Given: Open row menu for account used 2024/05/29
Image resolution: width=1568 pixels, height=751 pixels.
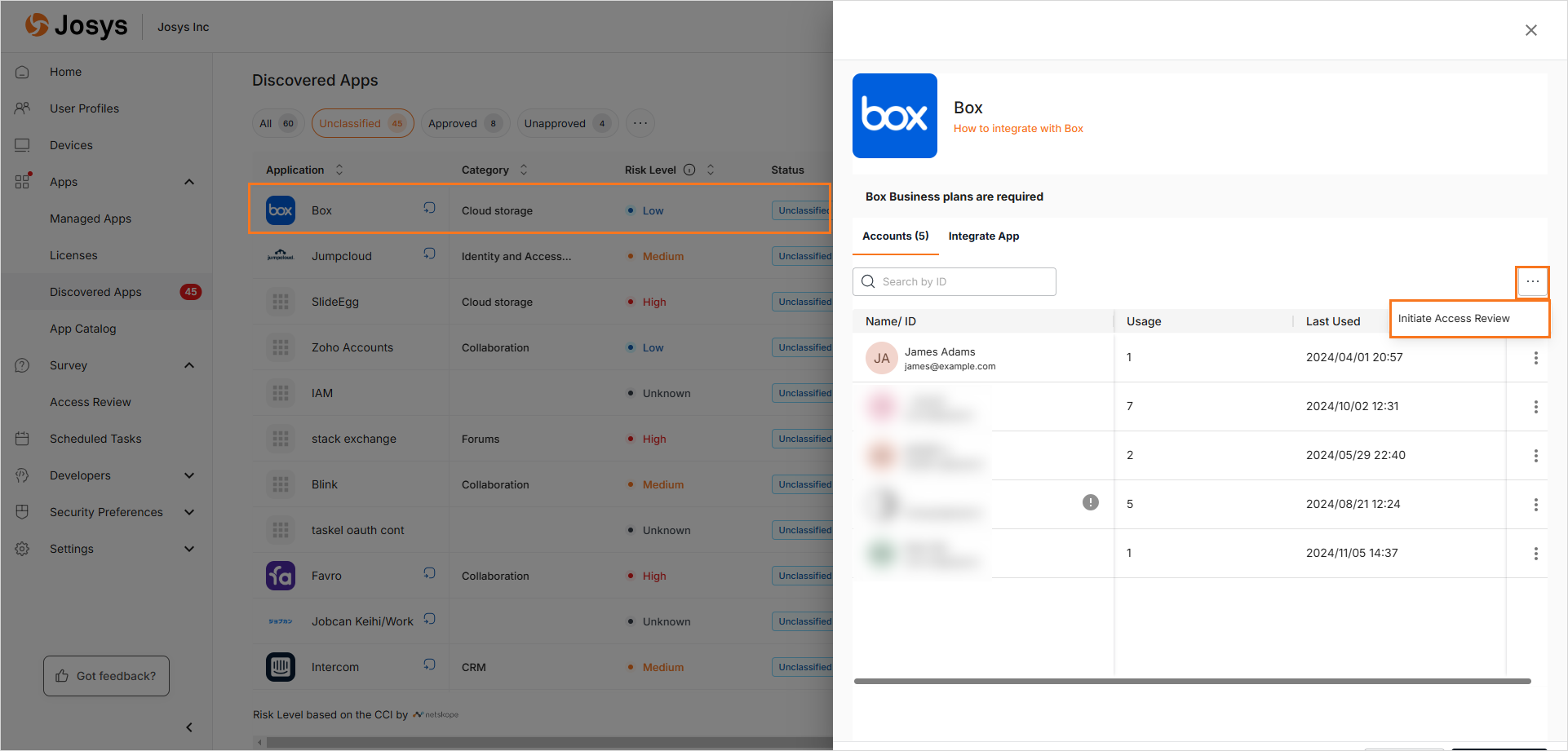Looking at the screenshot, I should tap(1535, 456).
